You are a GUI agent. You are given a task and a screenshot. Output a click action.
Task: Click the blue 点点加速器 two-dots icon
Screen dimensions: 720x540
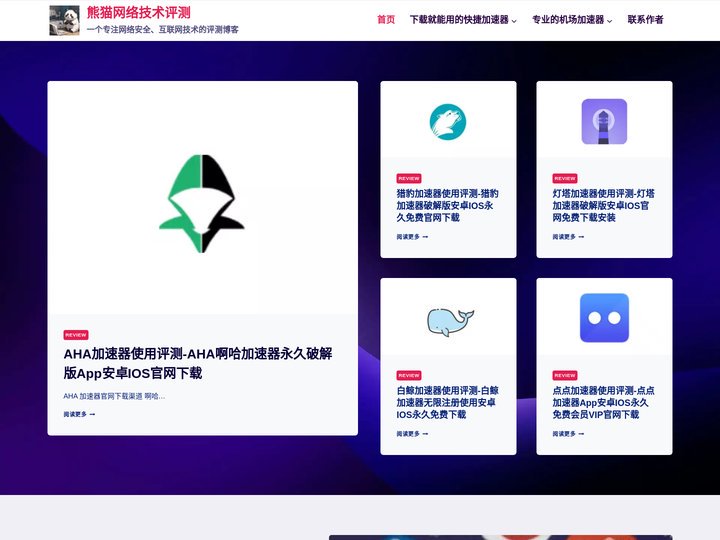(x=604, y=318)
